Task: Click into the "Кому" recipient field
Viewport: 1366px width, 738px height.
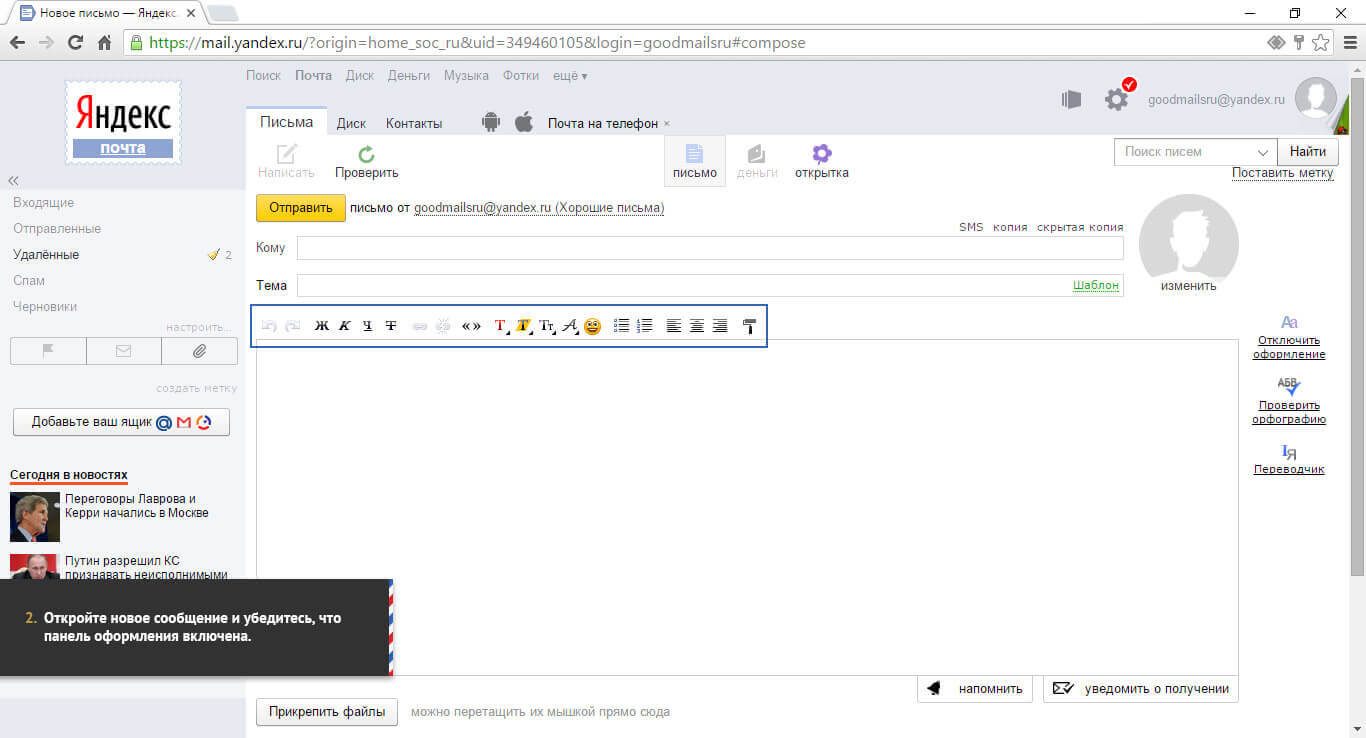Action: (x=710, y=248)
